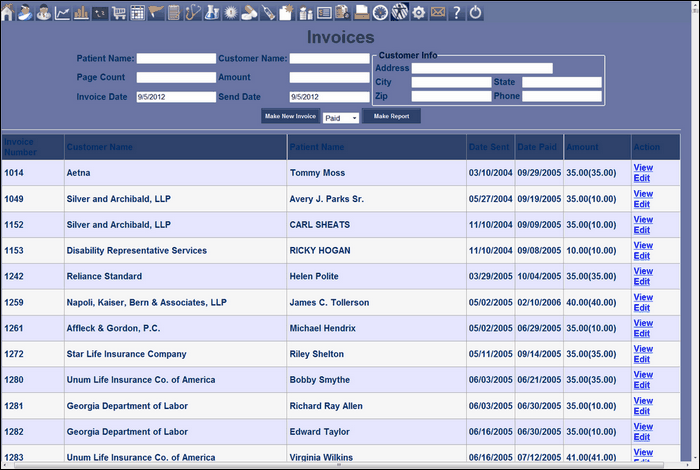
Task: Open the lab flask icon
Action: 212,12
